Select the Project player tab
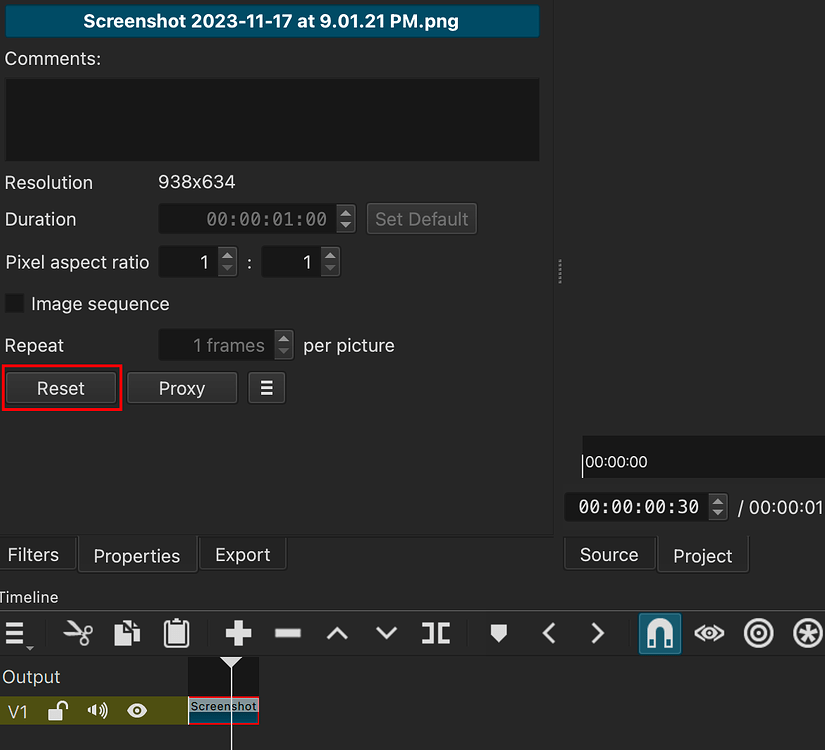825x750 pixels. click(703, 555)
